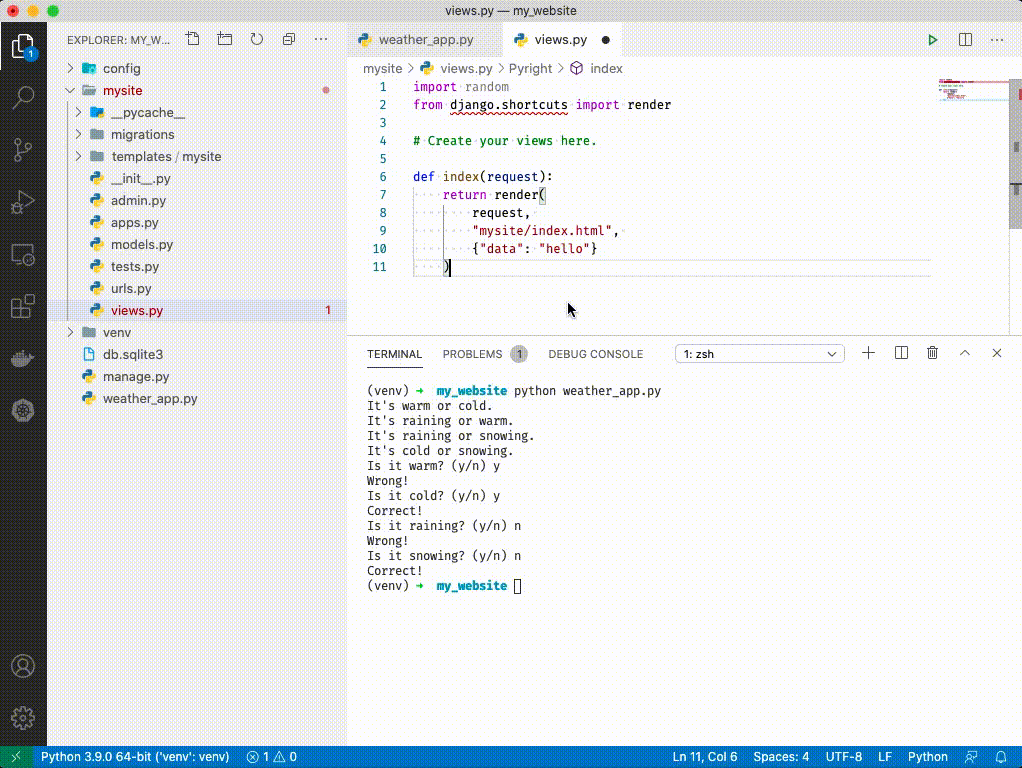The height and width of the screenshot is (768, 1022).
Task: Click the notifications bell in status bar
Action: [x=1001, y=757]
